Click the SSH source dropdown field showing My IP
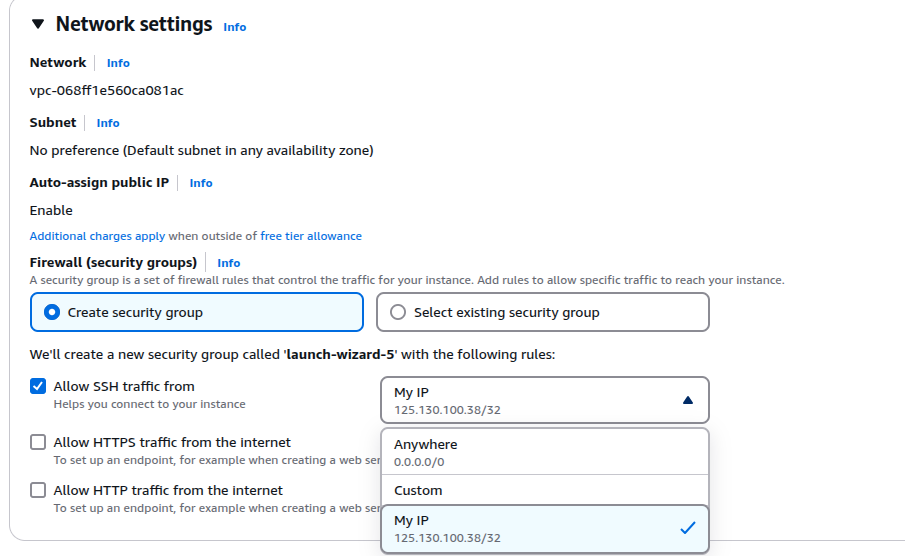 pyautogui.click(x=545, y=400)
